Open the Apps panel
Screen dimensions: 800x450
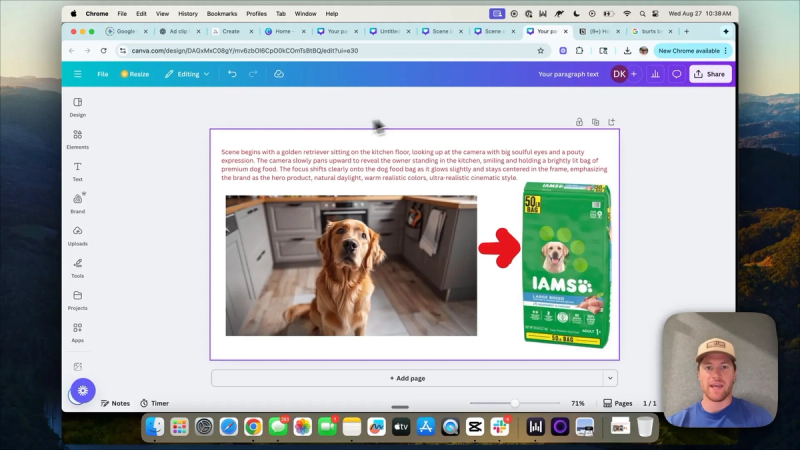pos(78,332)
